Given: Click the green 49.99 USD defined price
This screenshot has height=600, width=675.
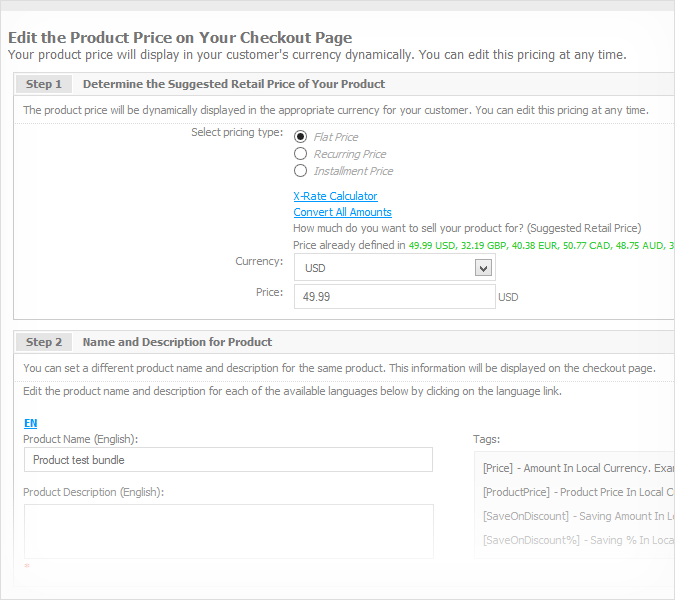Looking at the screenshot, I should click(x=432, y=245).
